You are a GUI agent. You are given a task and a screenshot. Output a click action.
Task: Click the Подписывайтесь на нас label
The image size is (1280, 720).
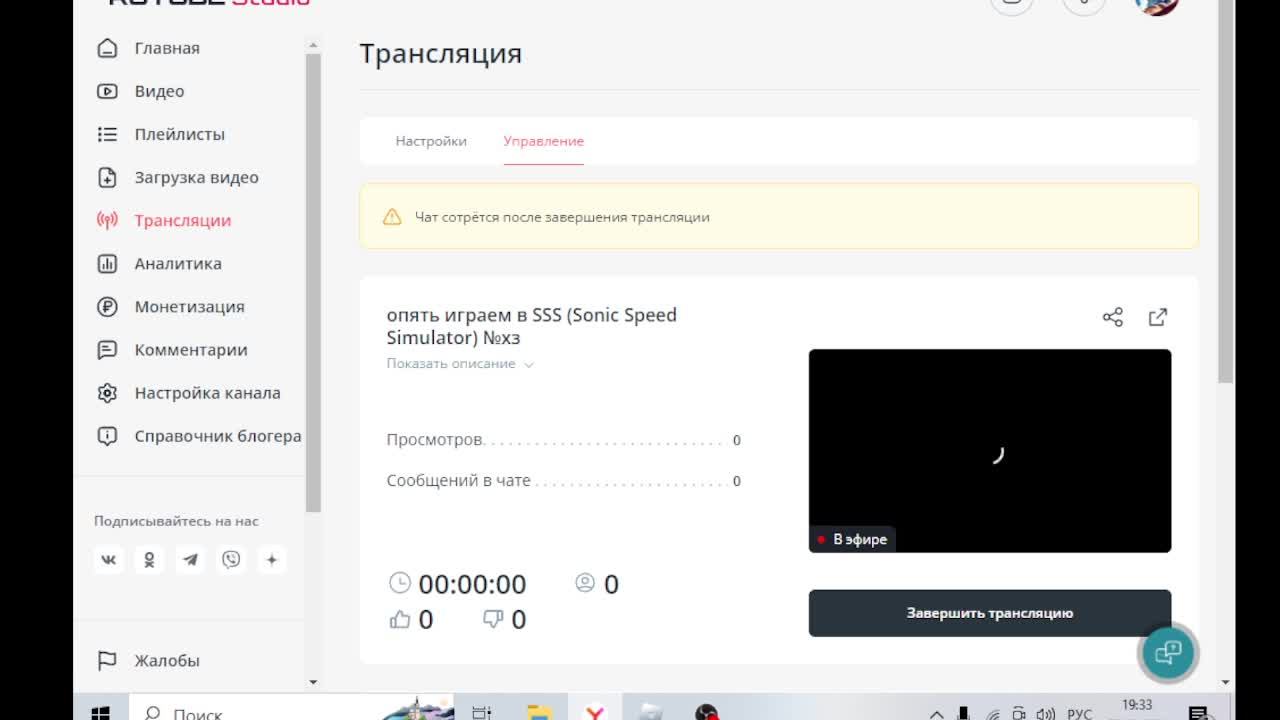(x=176, y=521)
